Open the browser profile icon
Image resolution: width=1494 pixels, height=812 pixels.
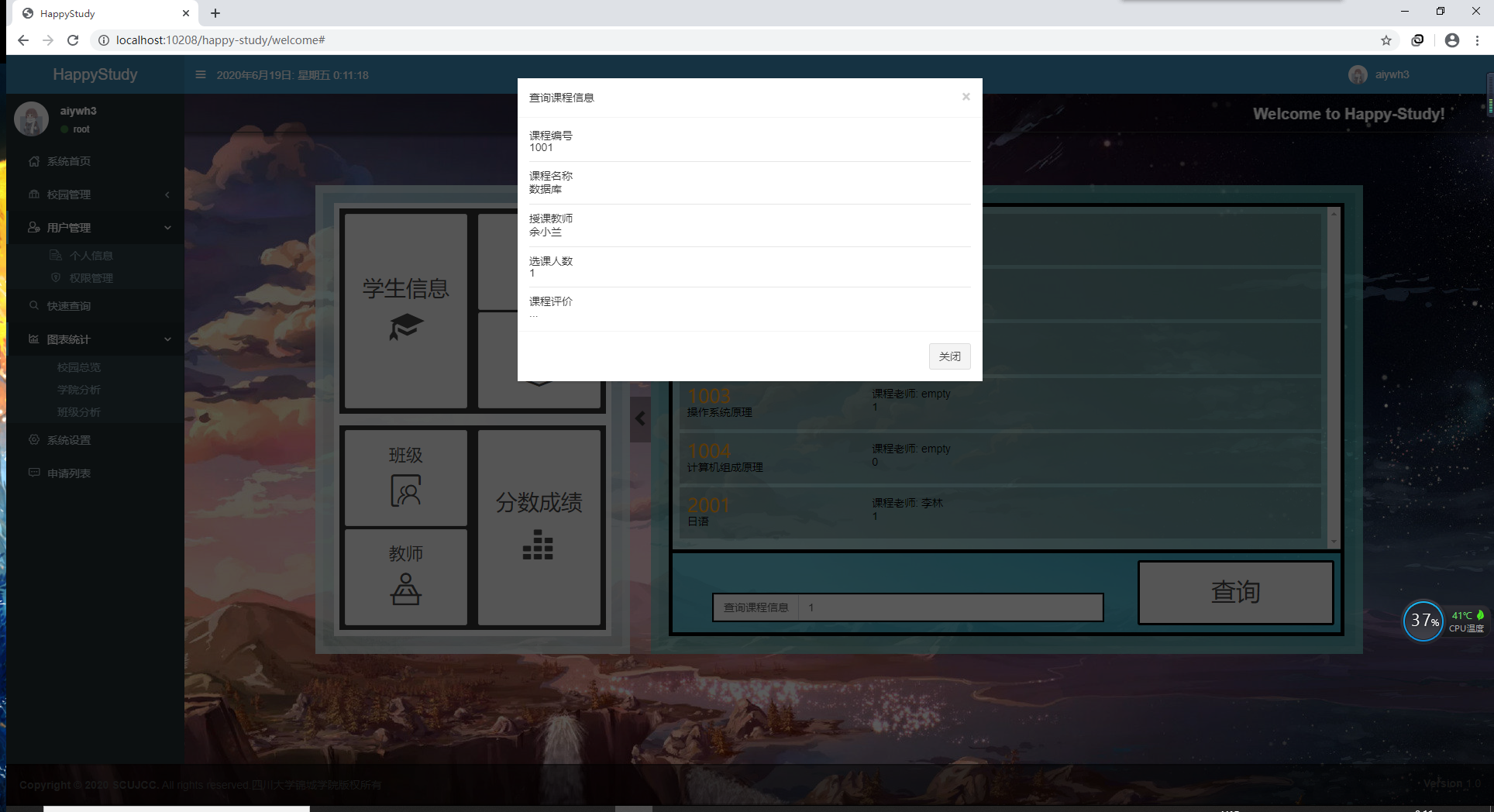click(x=1452, y=40)
